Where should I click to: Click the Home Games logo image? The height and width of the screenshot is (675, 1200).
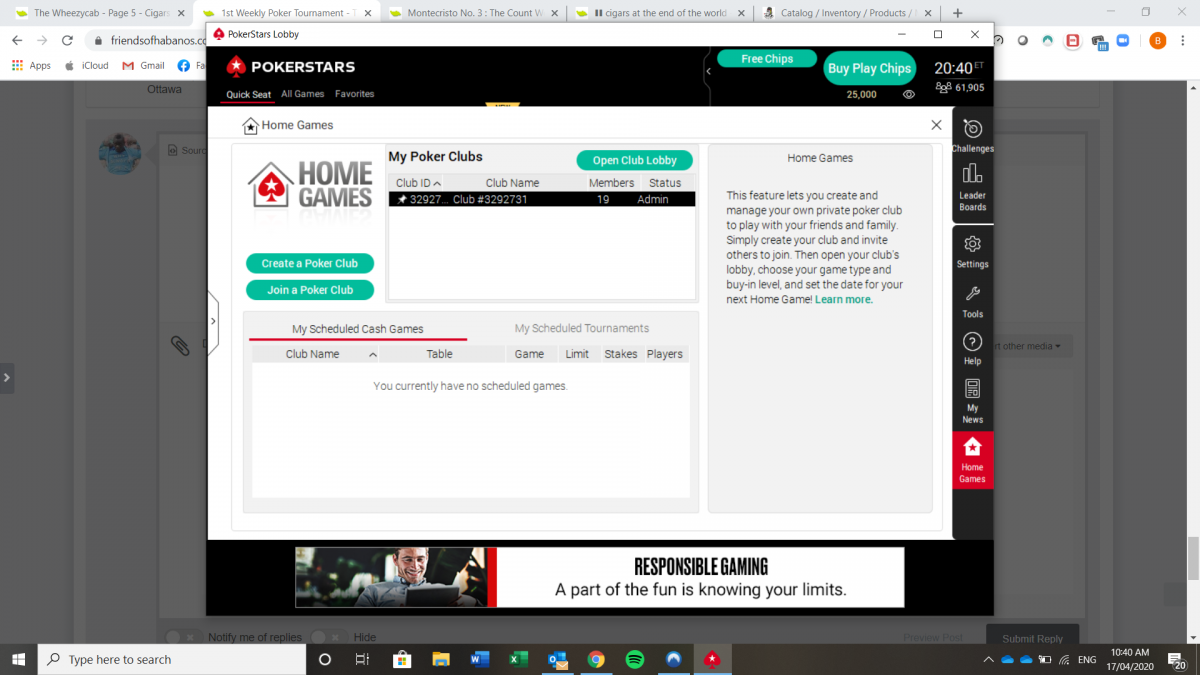pyautogui.click(x=310, y=185)
